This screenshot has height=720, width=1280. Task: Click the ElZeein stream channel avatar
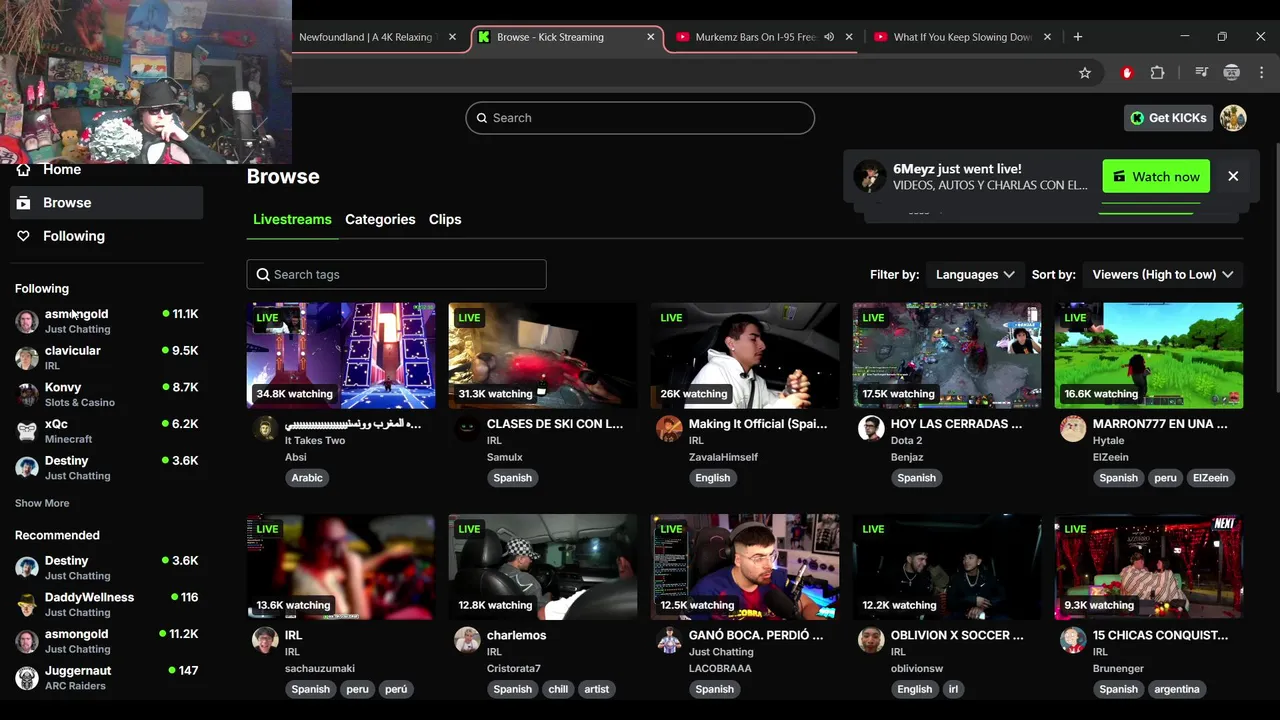point(1073,430)
